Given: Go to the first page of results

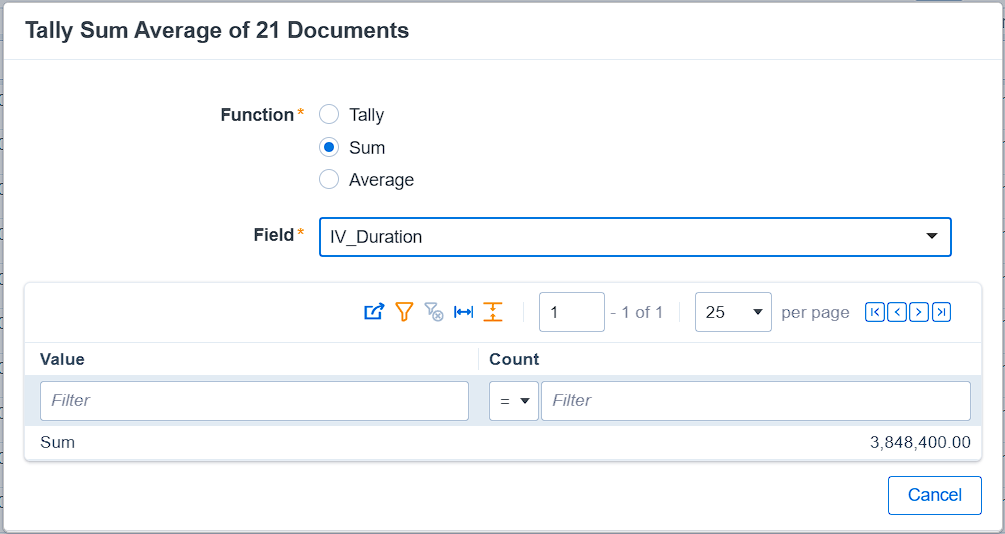Looking at the screenshot, I should [x=874, y=312].
